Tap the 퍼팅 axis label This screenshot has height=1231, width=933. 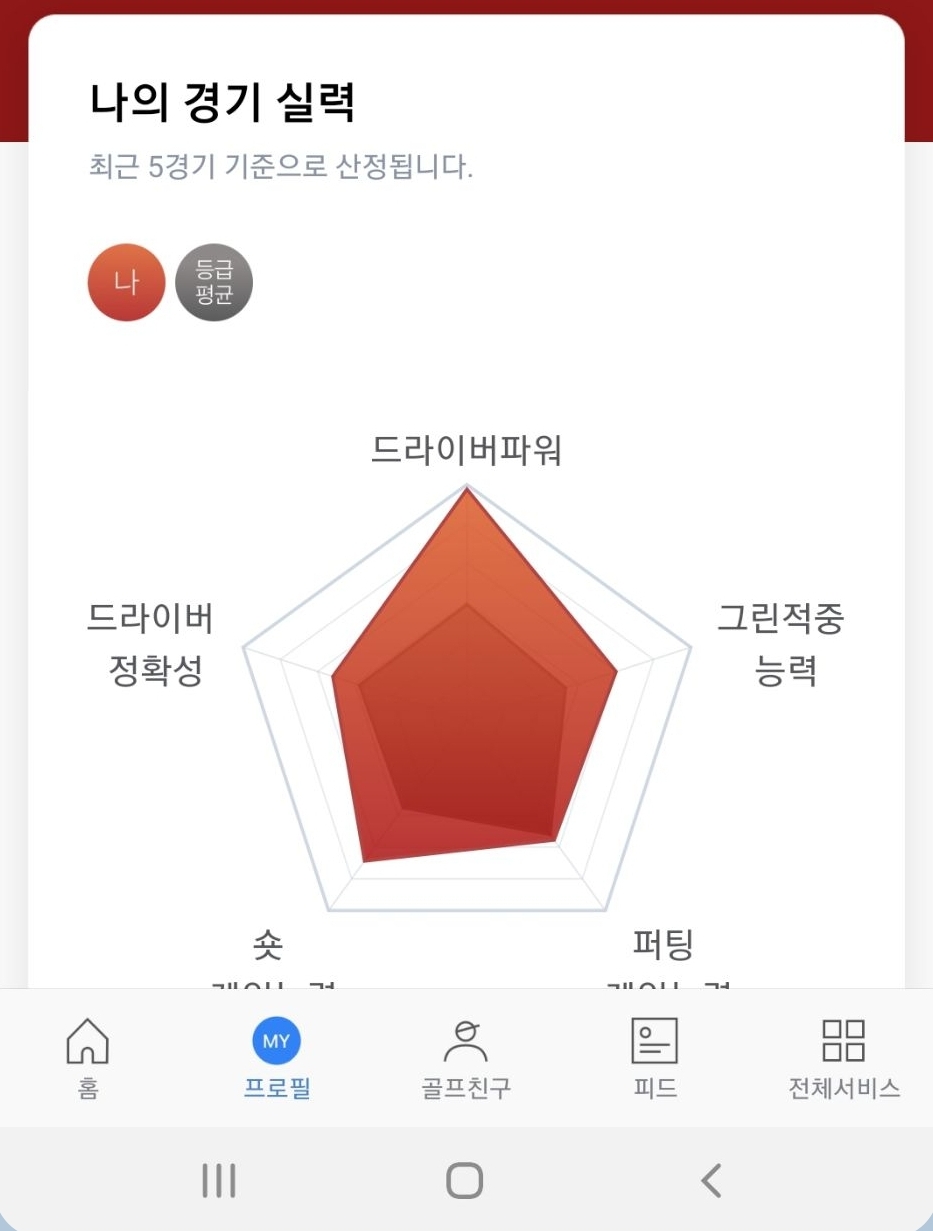click(x=662, y=943)
